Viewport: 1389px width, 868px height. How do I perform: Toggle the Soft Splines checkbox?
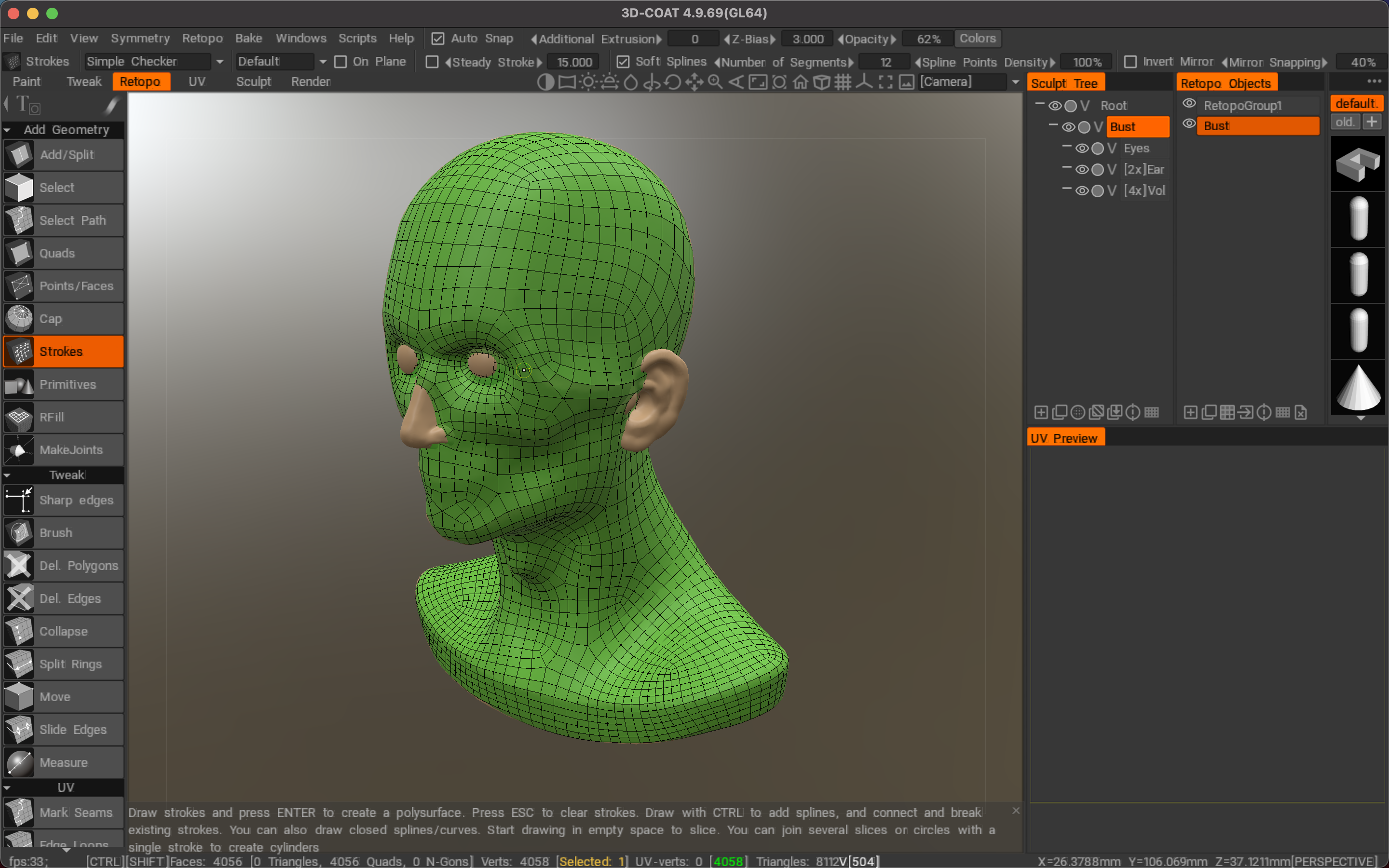point(623,61)
